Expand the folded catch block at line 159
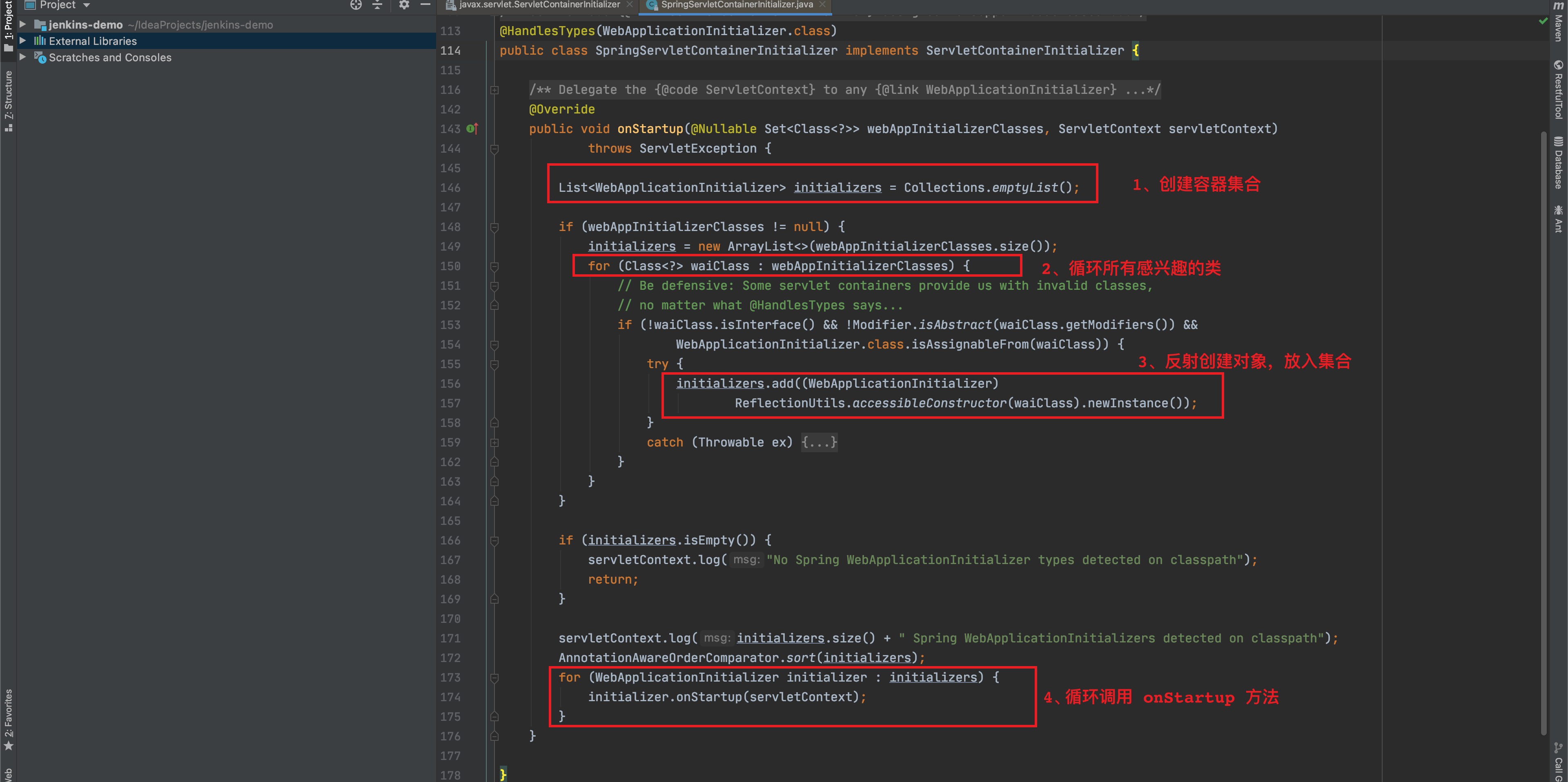Screen dimensions: 1568x782 click(494, 442)
